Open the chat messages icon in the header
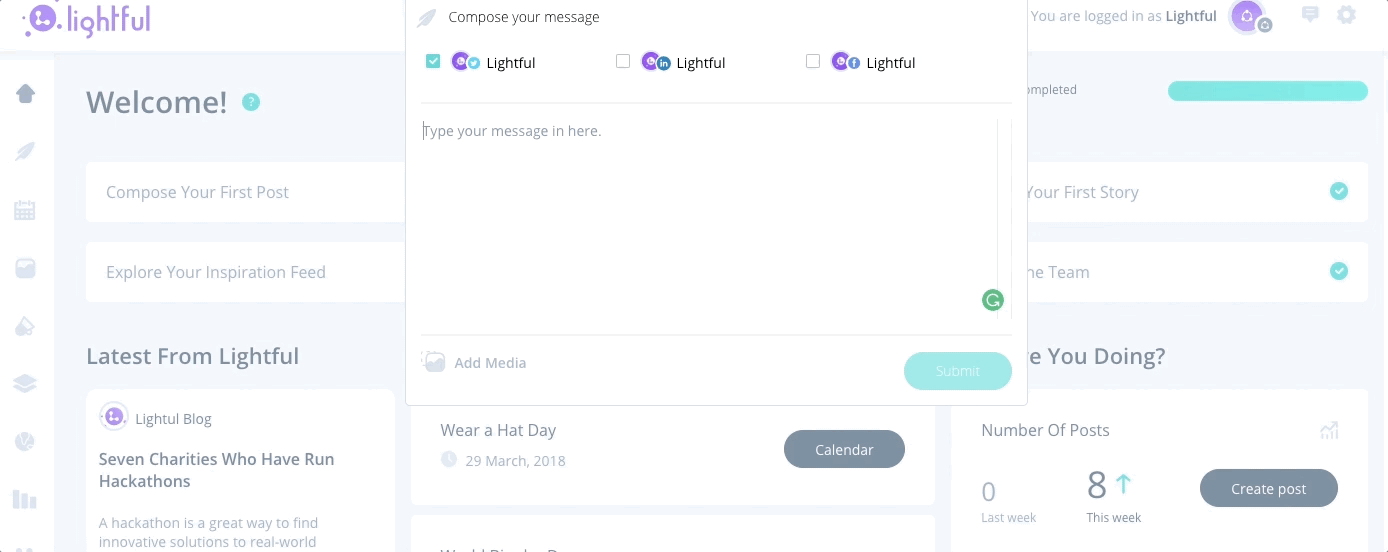 1310,15
